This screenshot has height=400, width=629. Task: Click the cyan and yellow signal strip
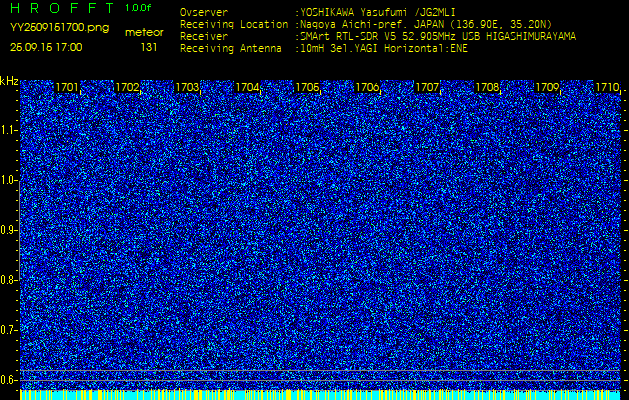click(320, 395)
